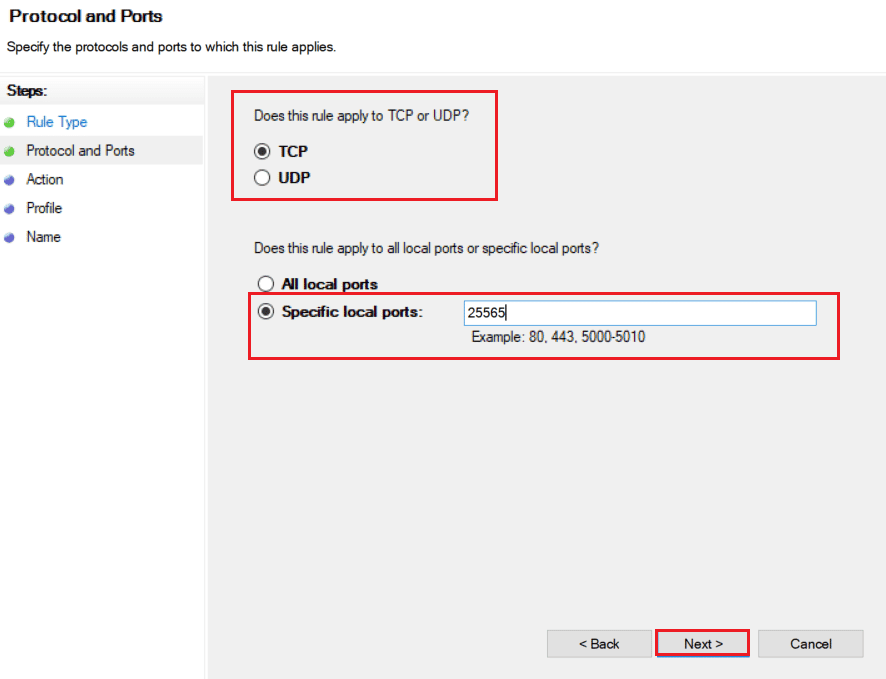
Task: Go to the Protocol and Ports step
Action: [80, 151]
